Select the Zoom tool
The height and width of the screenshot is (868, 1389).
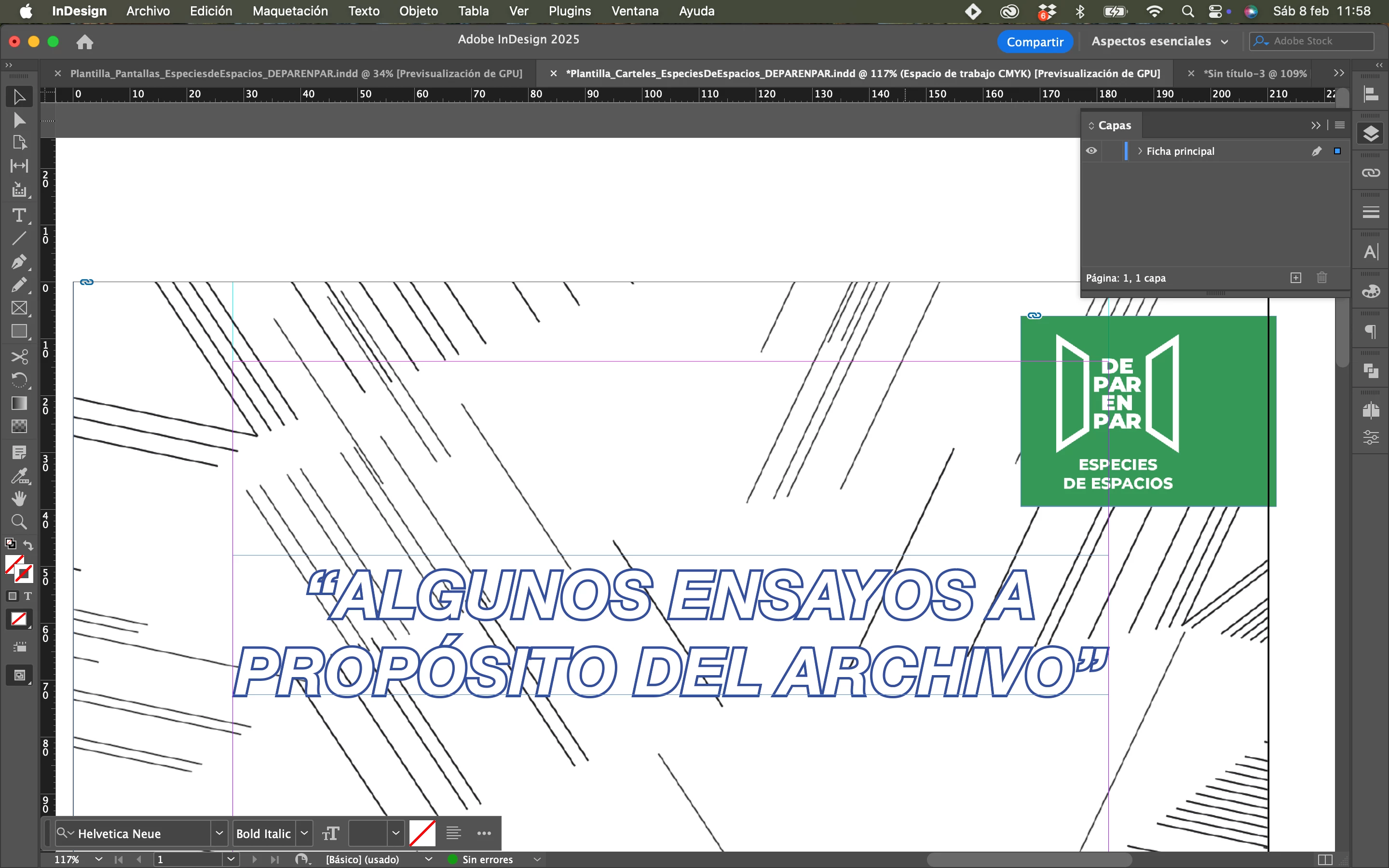(19, 521)
